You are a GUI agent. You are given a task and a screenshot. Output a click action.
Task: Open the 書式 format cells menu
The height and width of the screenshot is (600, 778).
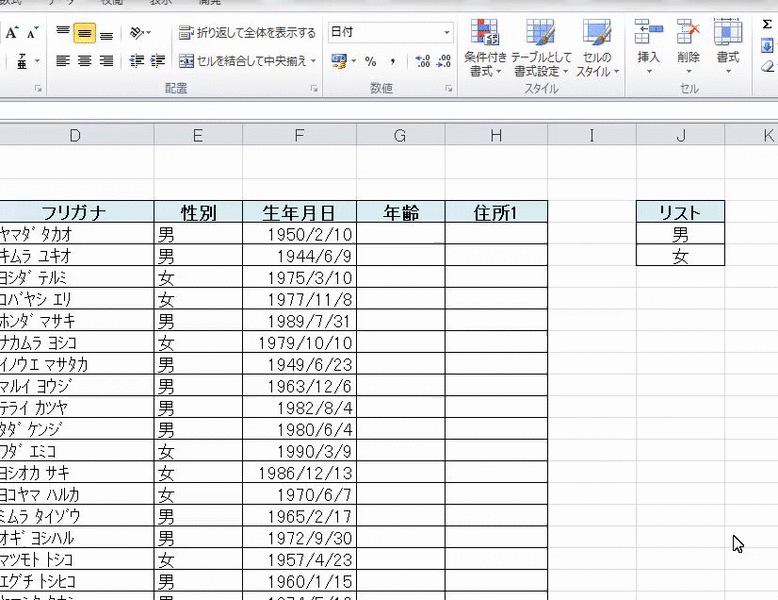pyautogui.click(x=728, y=48)
